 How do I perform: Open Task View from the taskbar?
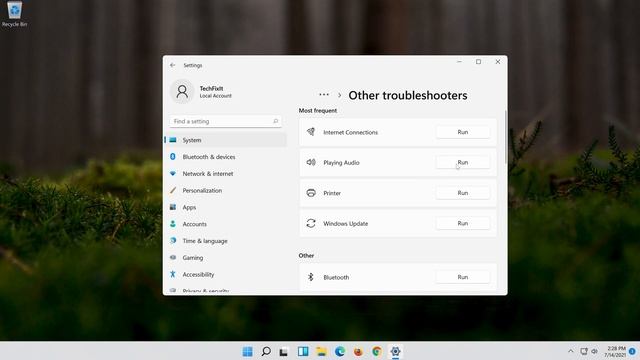pyautogui.click(x=284, y=351)
